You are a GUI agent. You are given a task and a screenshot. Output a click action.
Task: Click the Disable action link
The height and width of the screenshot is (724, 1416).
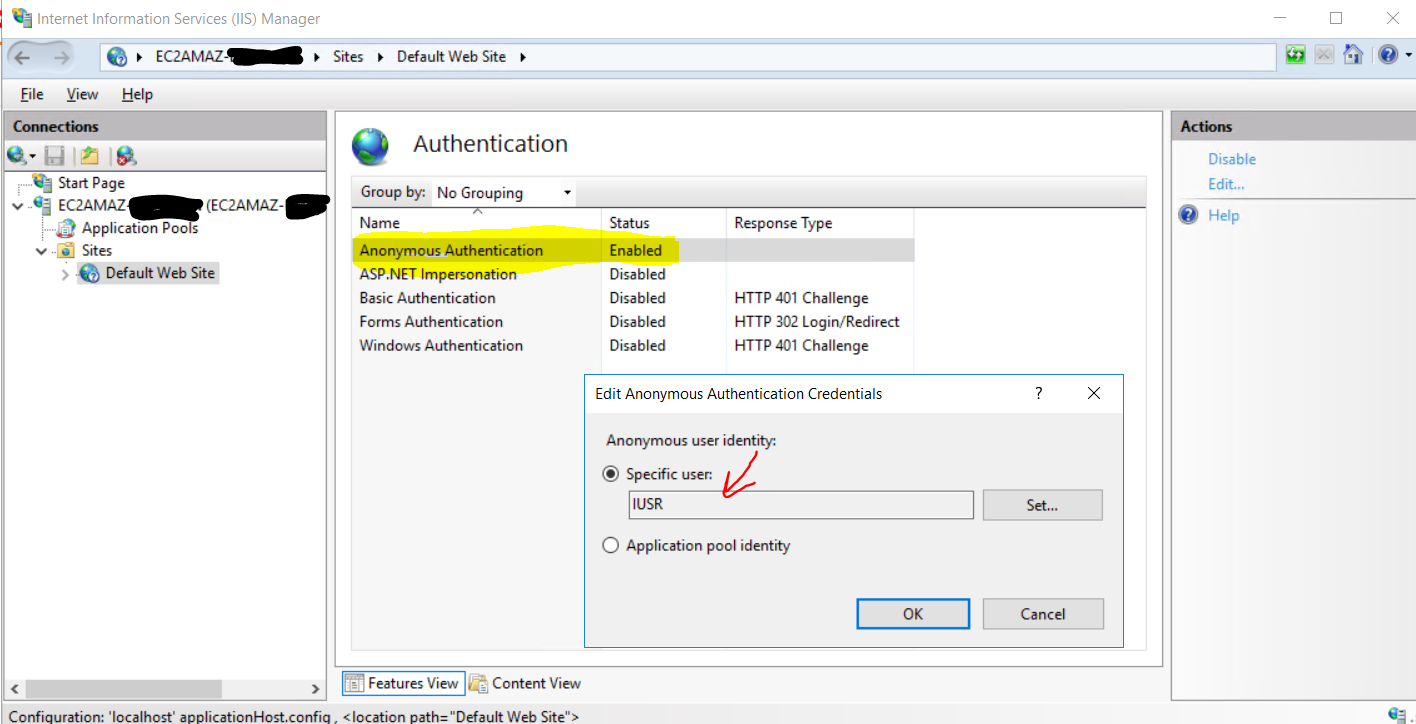point(1232,159)
